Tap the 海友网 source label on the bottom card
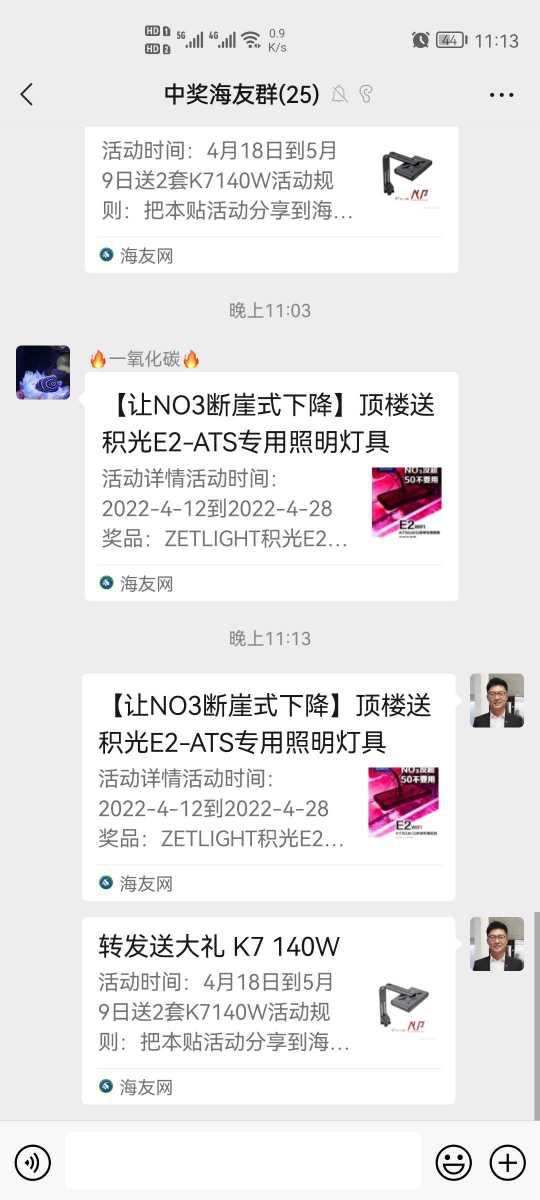Viewport: 540px width, 1200px height. [x=136, y=1086]
